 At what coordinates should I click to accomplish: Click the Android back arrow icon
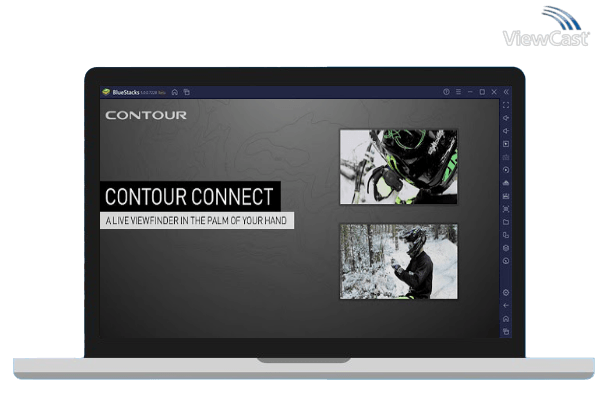506,306
